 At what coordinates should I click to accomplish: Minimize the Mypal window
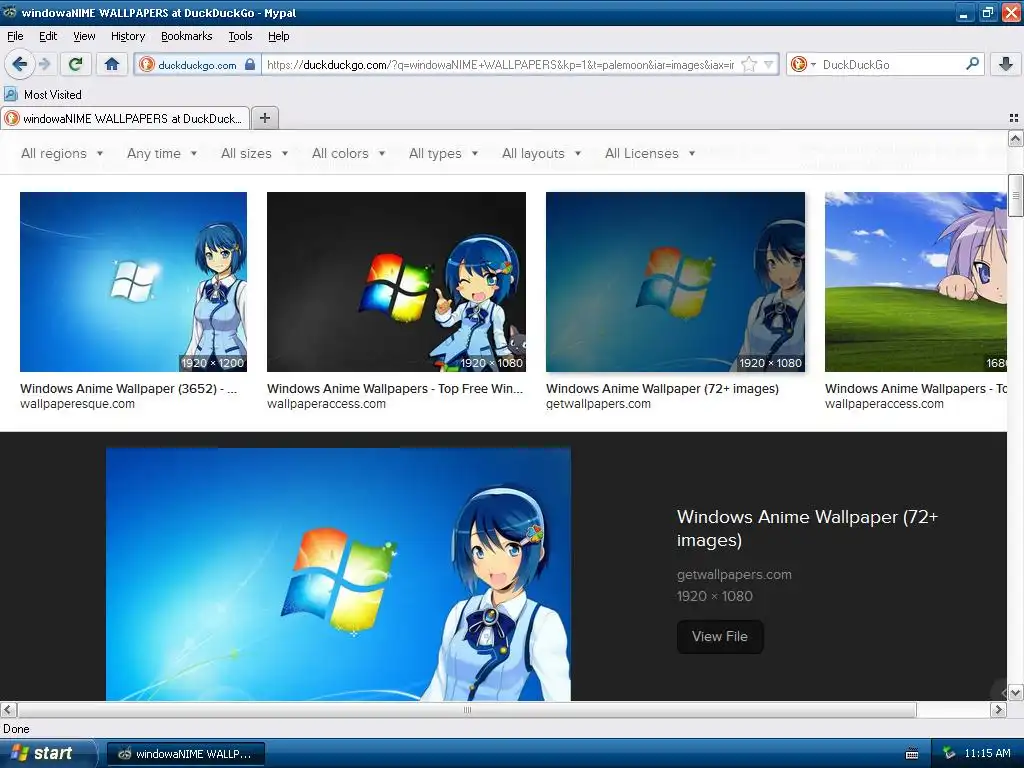965,12
